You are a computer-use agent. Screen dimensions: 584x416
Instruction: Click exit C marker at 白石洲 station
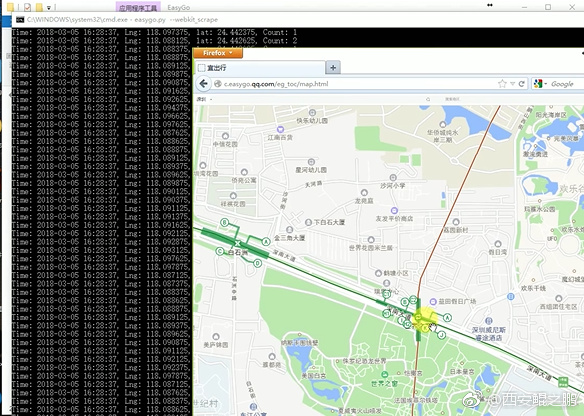(220, 251)
